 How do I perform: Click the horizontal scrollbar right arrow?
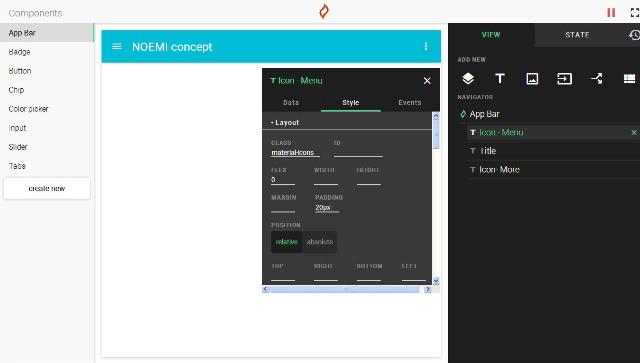pos(428,289)
